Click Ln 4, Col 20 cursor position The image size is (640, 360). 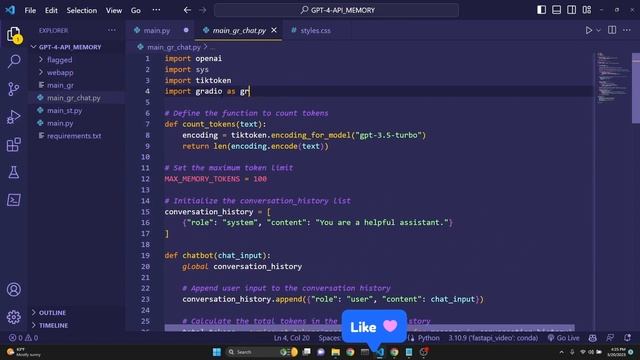click(x=291, y=338)
